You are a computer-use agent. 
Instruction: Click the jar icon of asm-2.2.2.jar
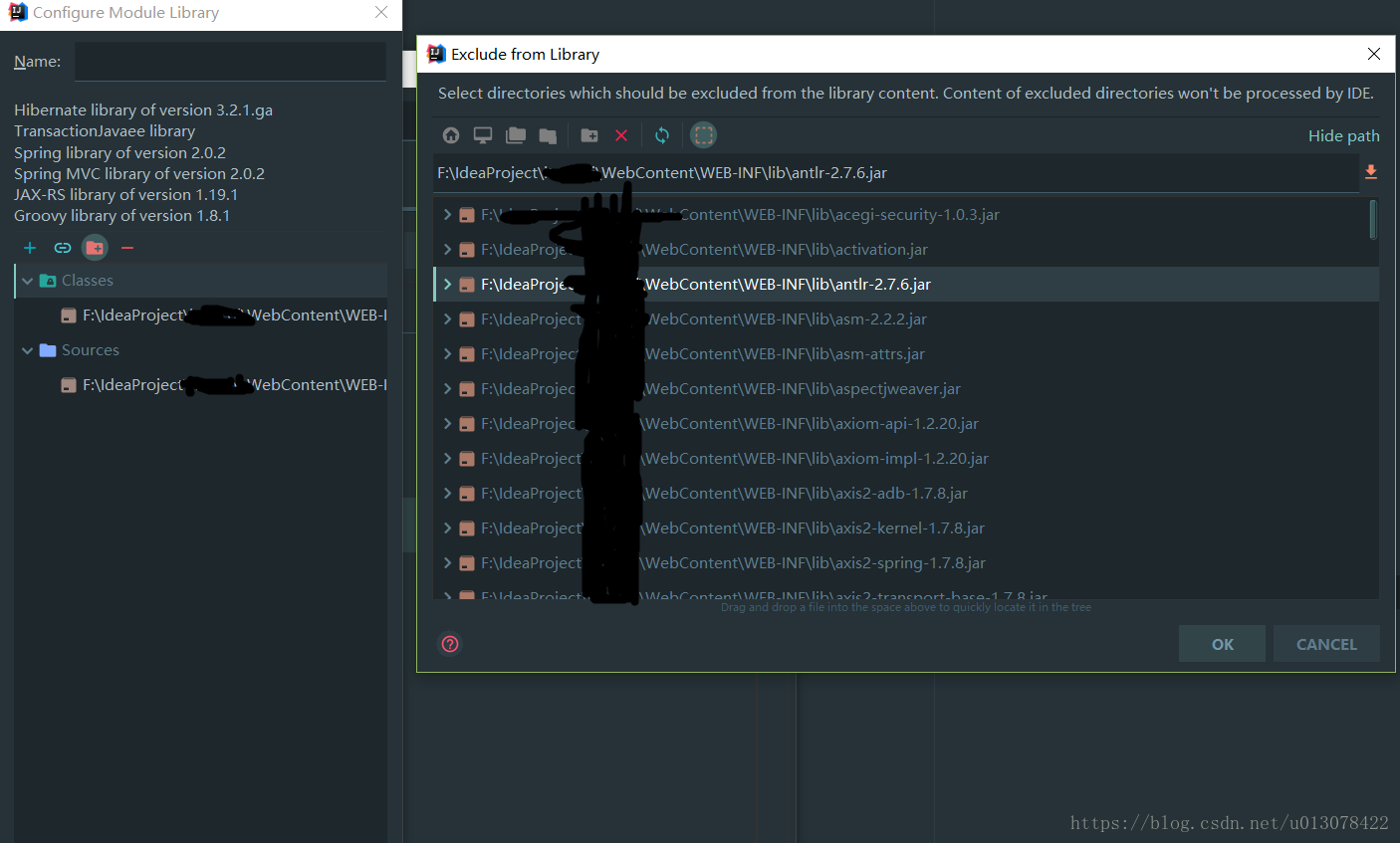467,319
